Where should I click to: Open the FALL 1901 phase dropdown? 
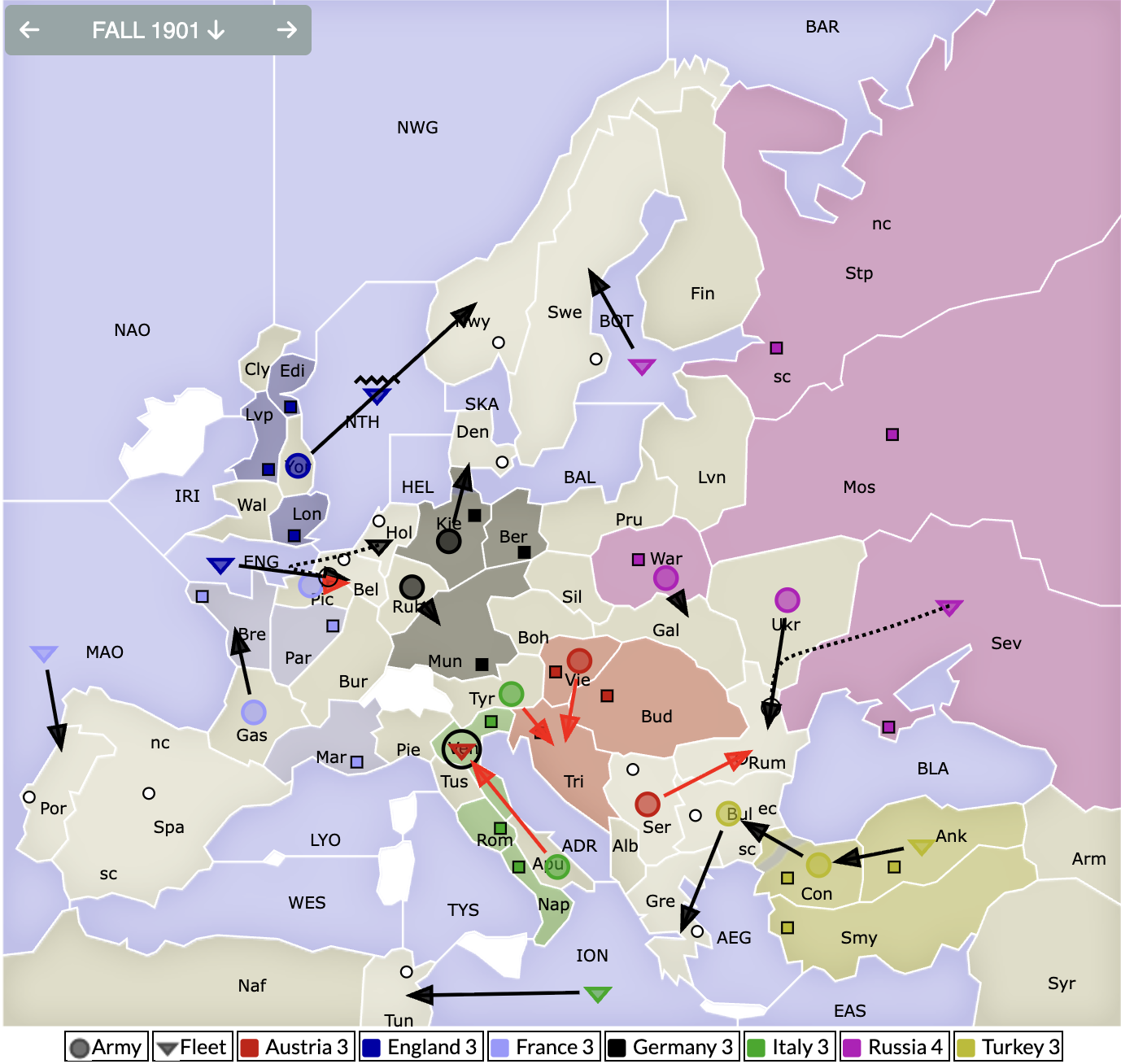158,30
